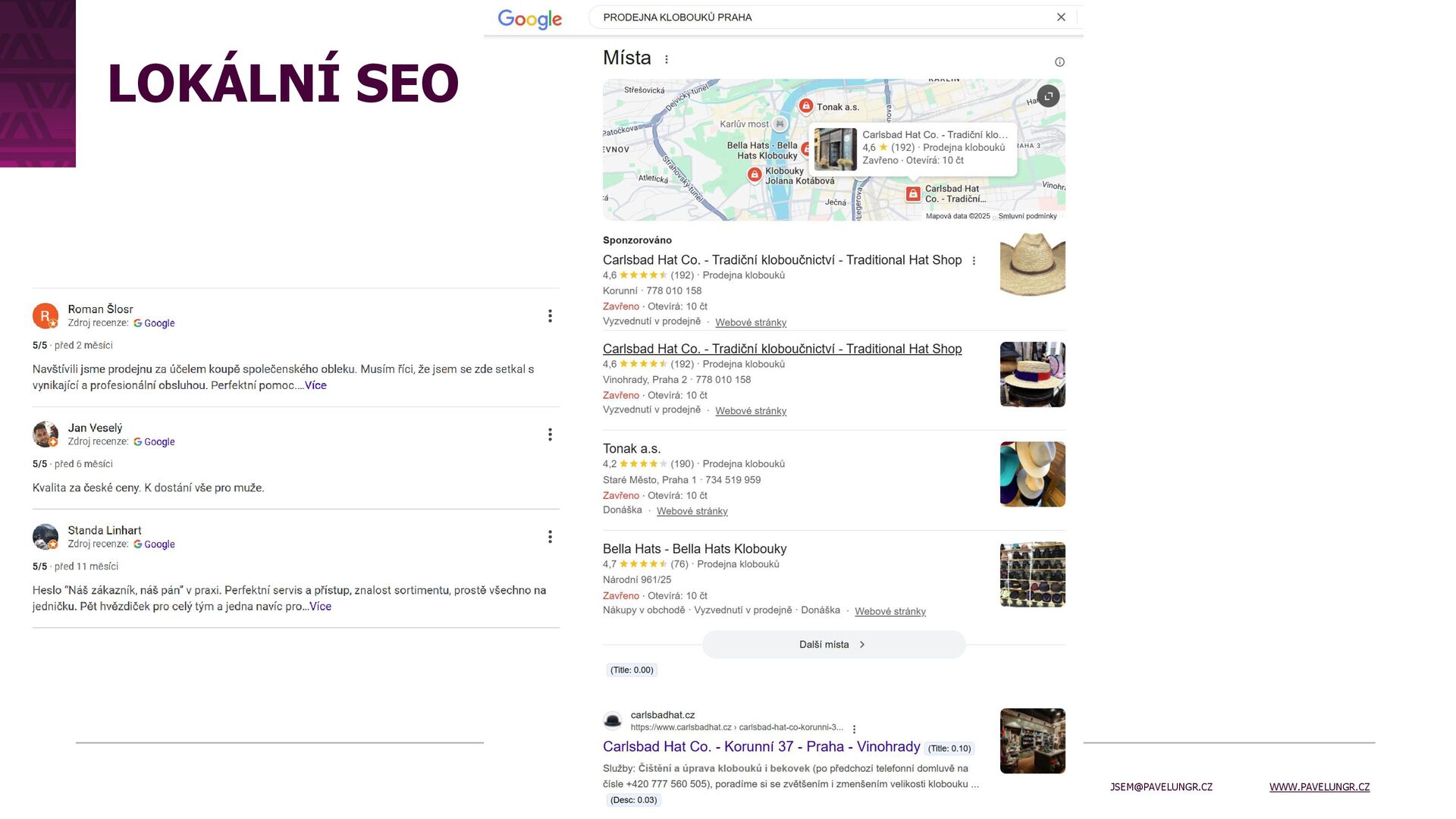Open the options menu for Jan Veselý's review

pos(550,435)
